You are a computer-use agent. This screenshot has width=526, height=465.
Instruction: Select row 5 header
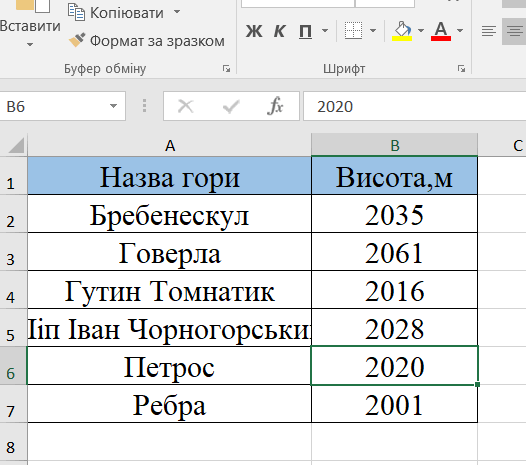(13, 327)
